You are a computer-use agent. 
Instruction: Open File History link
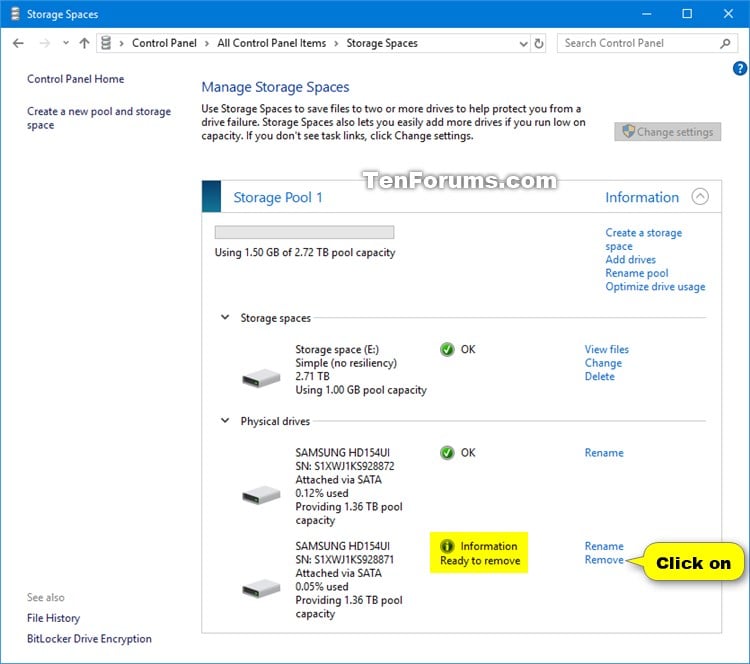coord(53,618)
